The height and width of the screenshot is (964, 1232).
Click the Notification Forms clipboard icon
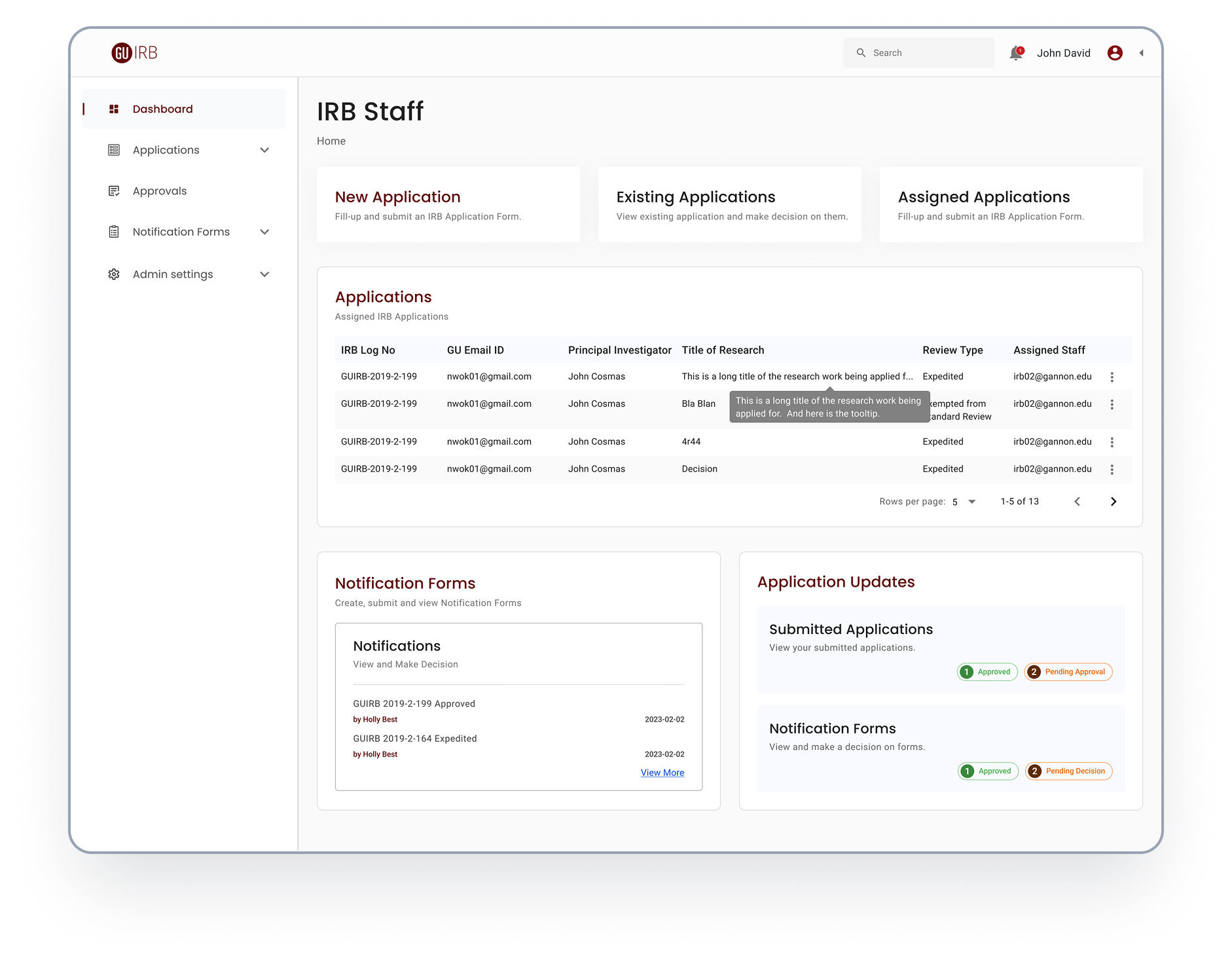(x=114, y=232)
